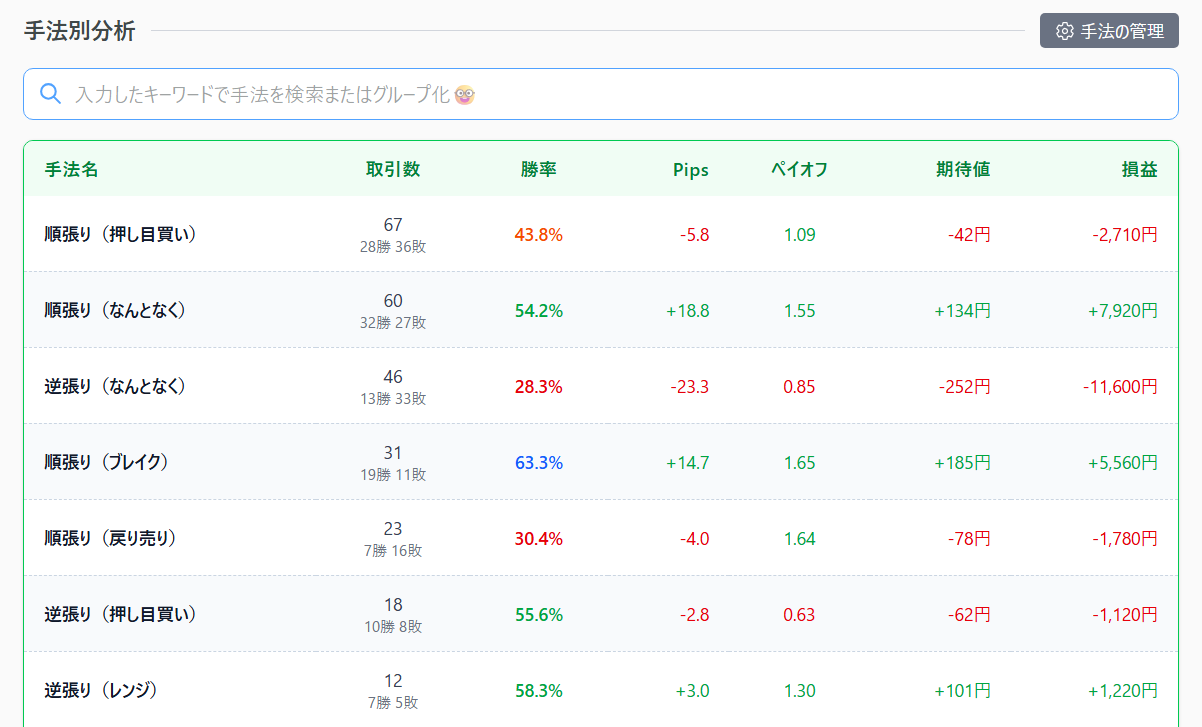Open the 順張り（なんとなく） strategy row
The width and height of the screenshot is (1202, 727).
116,310
